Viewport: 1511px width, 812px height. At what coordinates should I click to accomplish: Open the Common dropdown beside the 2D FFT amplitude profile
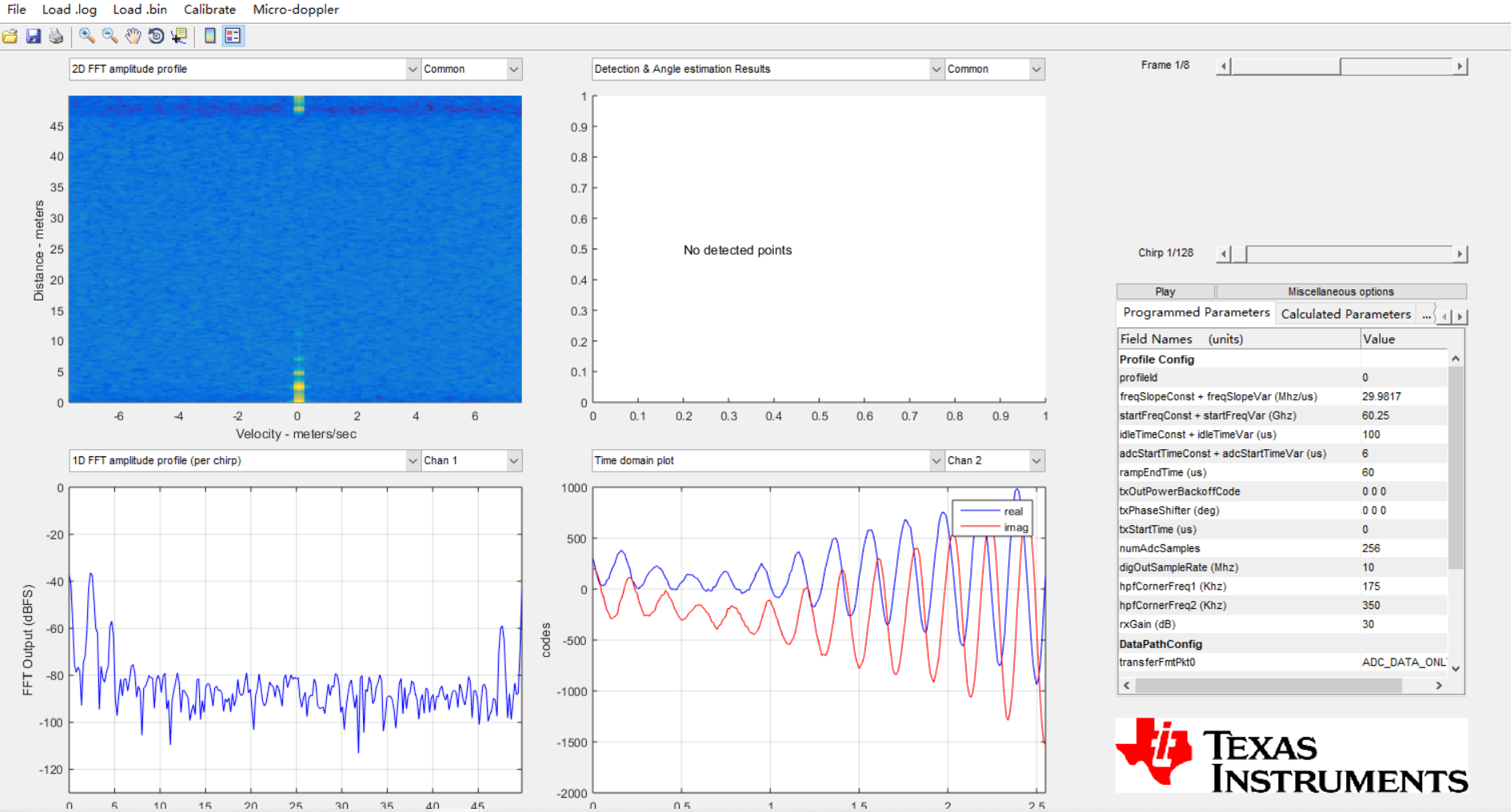tap(472, 70)
